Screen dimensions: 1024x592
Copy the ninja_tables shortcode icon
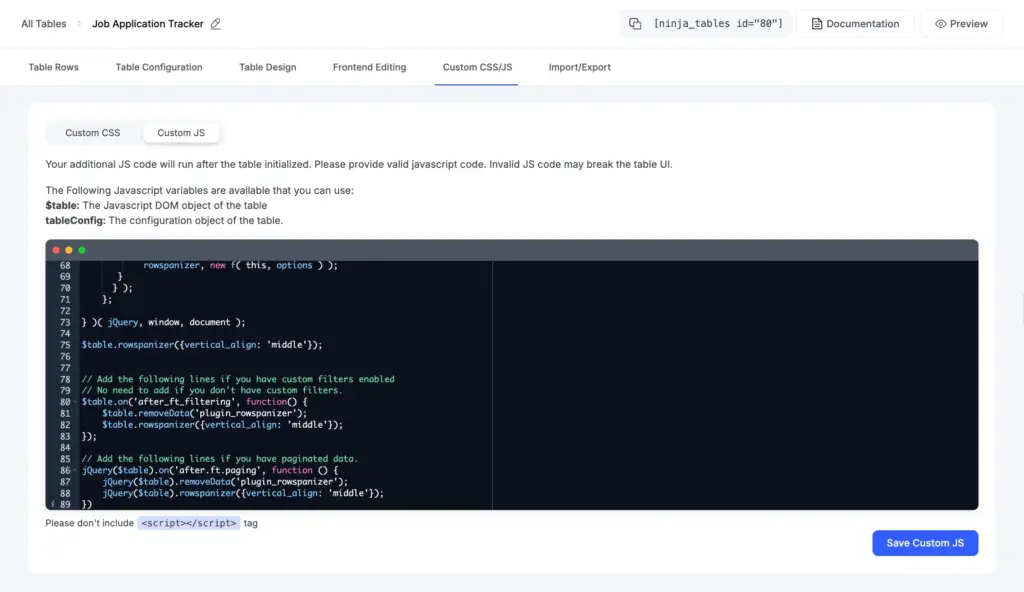[635, 24]
